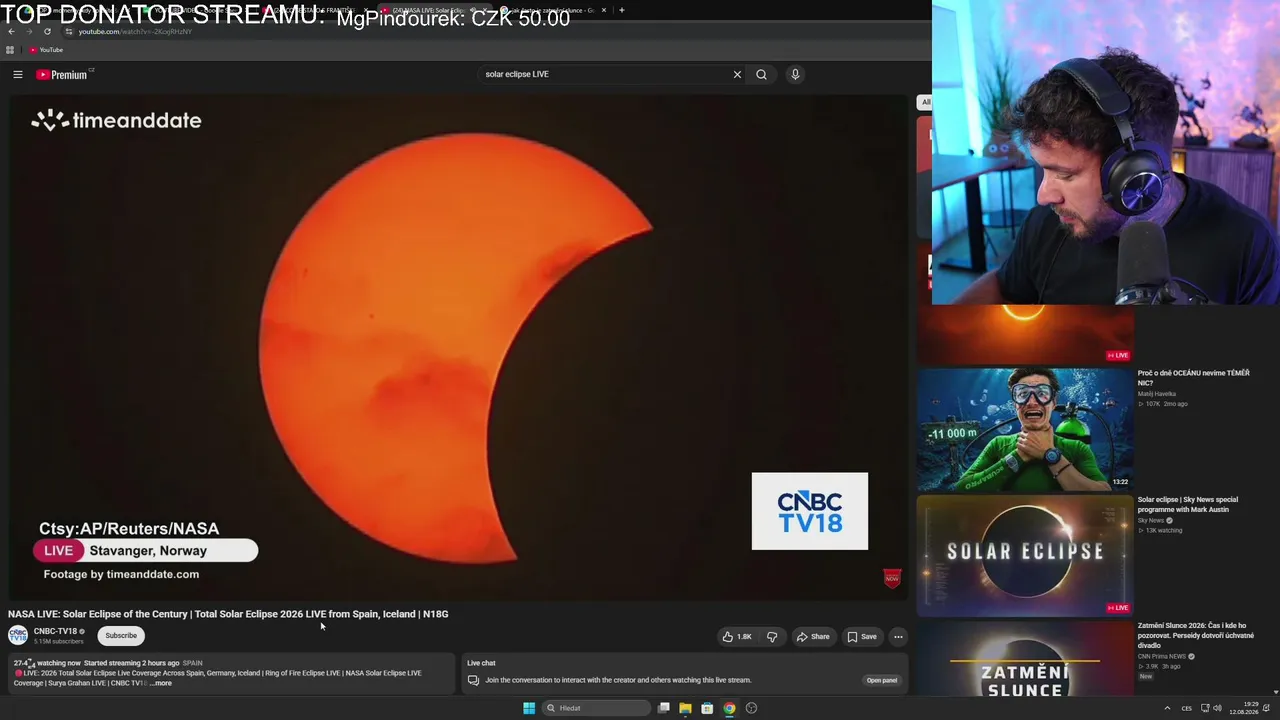The image size is (1280, 720).
Task: Click the browser back arrow
Action: (11, 31)
